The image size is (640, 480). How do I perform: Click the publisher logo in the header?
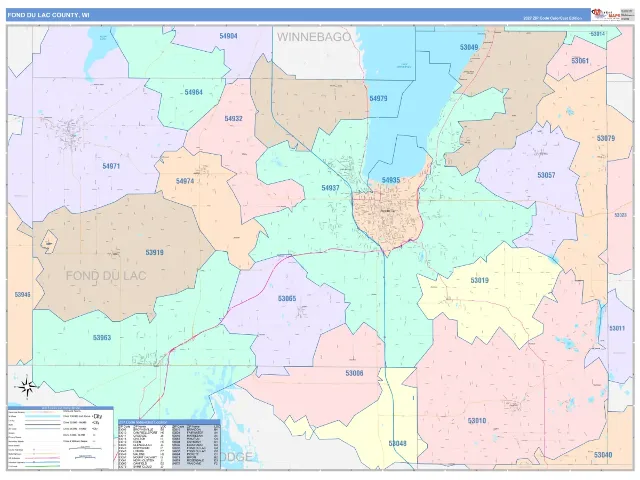coord(606,15)
